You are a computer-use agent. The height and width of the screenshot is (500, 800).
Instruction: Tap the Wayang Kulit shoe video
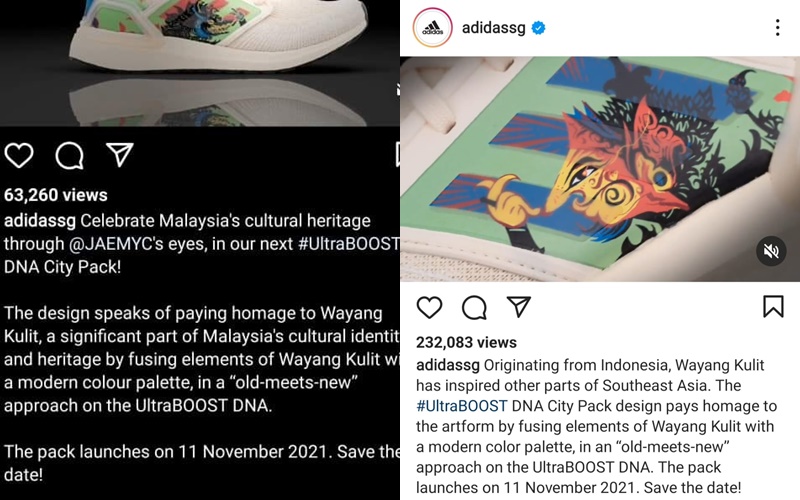[x=600, y=169]
